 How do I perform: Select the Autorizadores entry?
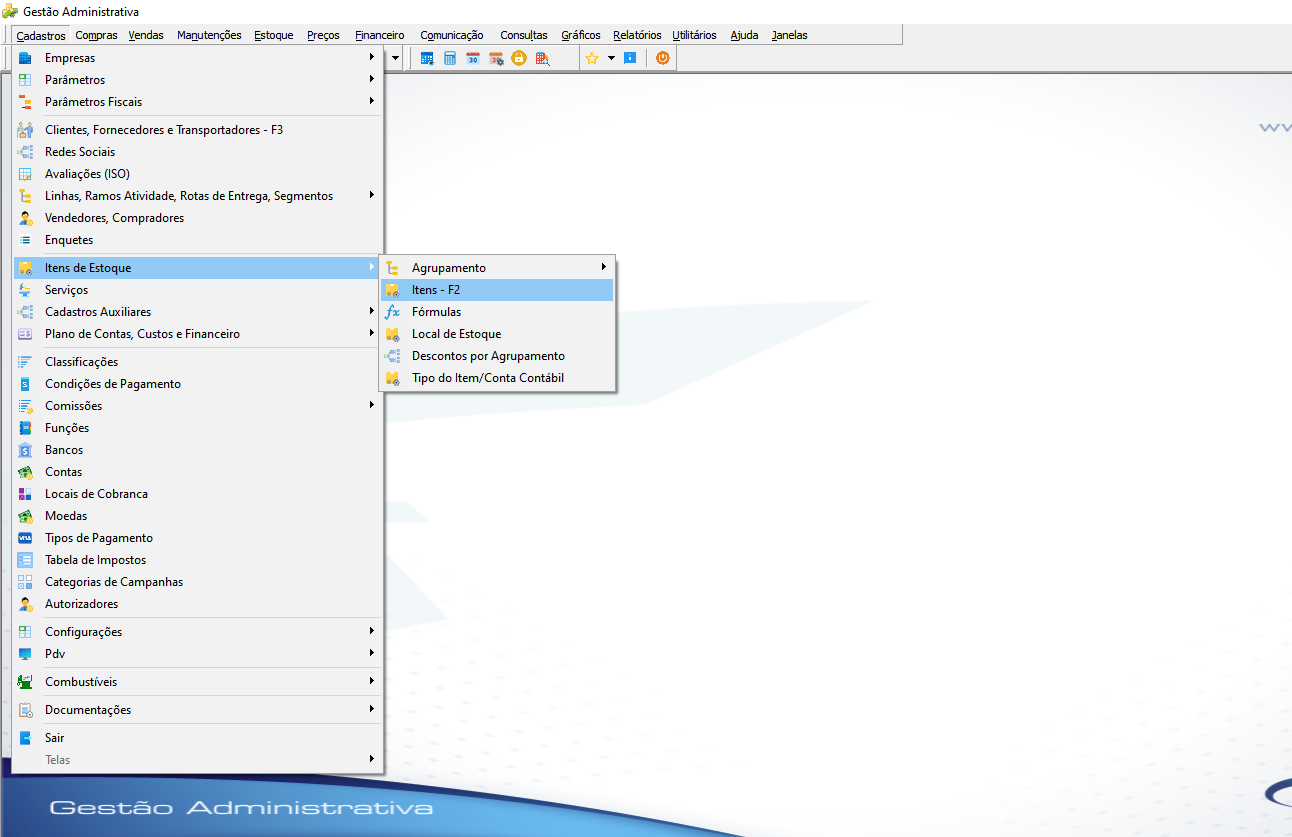[x=198, y=604]
